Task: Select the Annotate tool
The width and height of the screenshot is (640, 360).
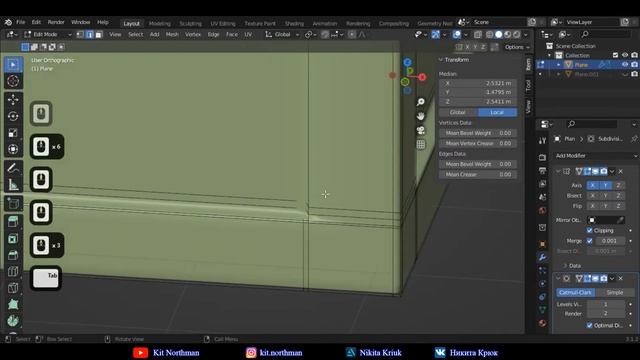Action: point(13,168)
